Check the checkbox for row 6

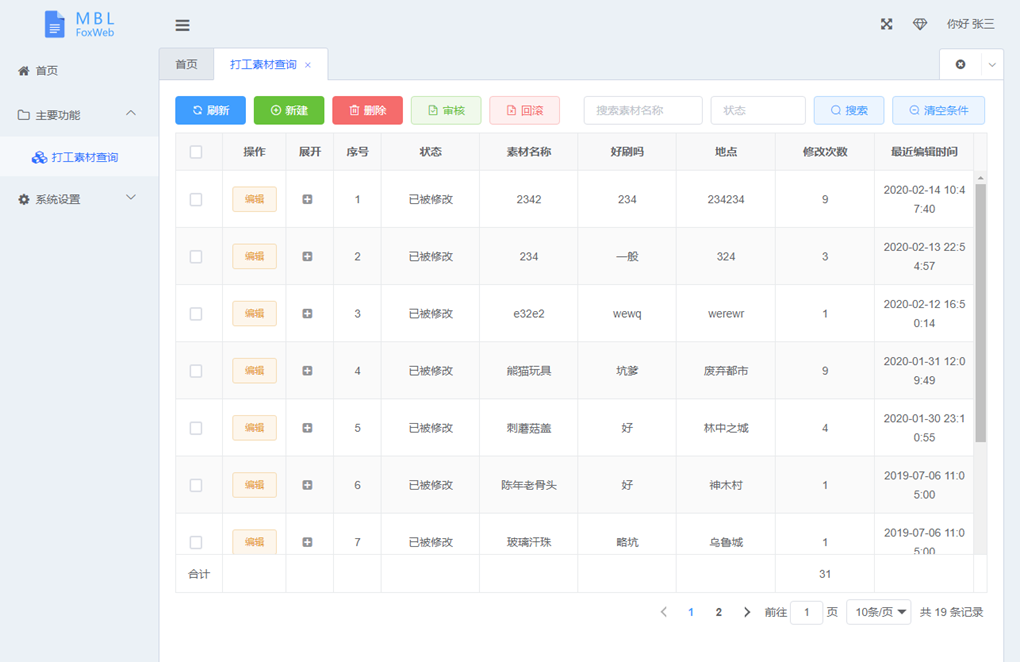tap(196, 486)
